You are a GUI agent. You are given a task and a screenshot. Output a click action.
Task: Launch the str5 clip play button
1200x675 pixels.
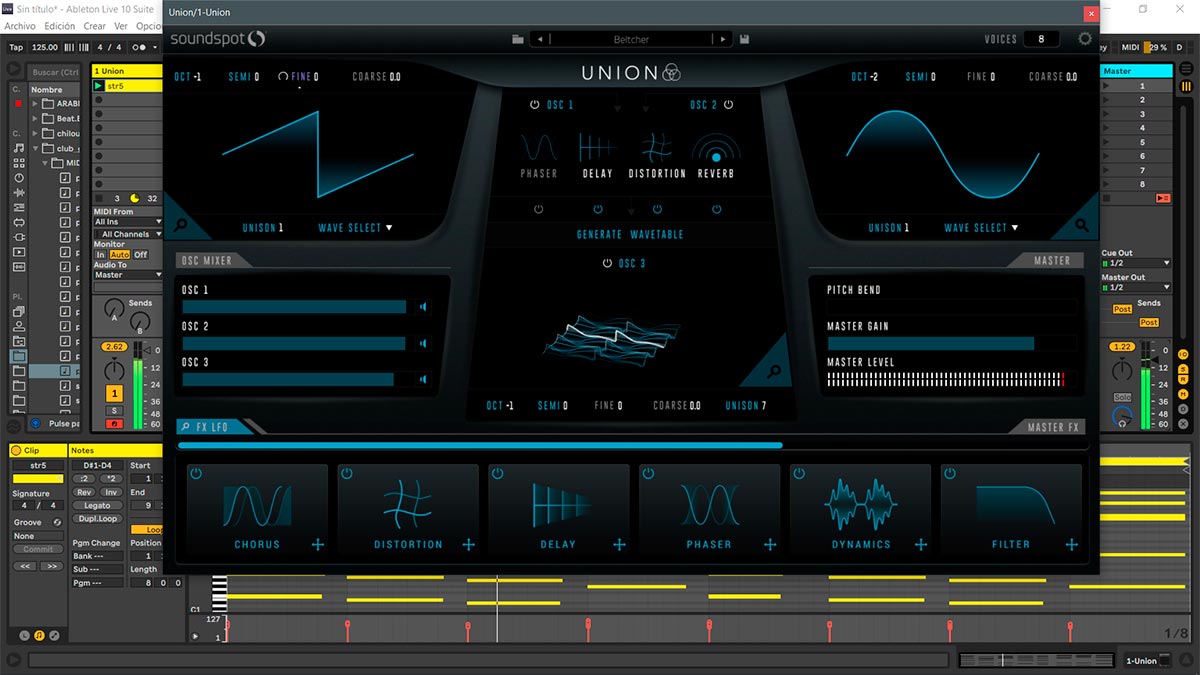(99, 86)
